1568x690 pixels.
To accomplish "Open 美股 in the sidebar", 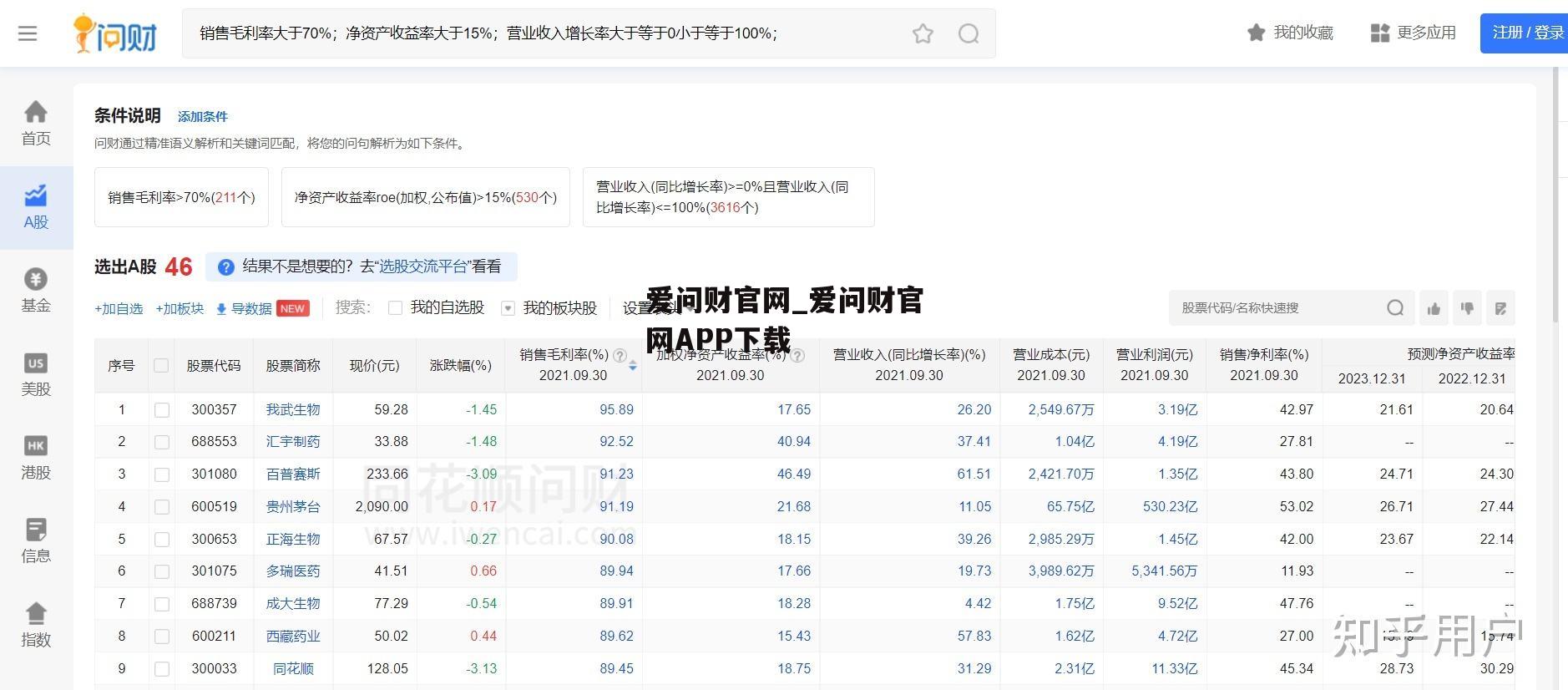I will (x=36, y=374).
